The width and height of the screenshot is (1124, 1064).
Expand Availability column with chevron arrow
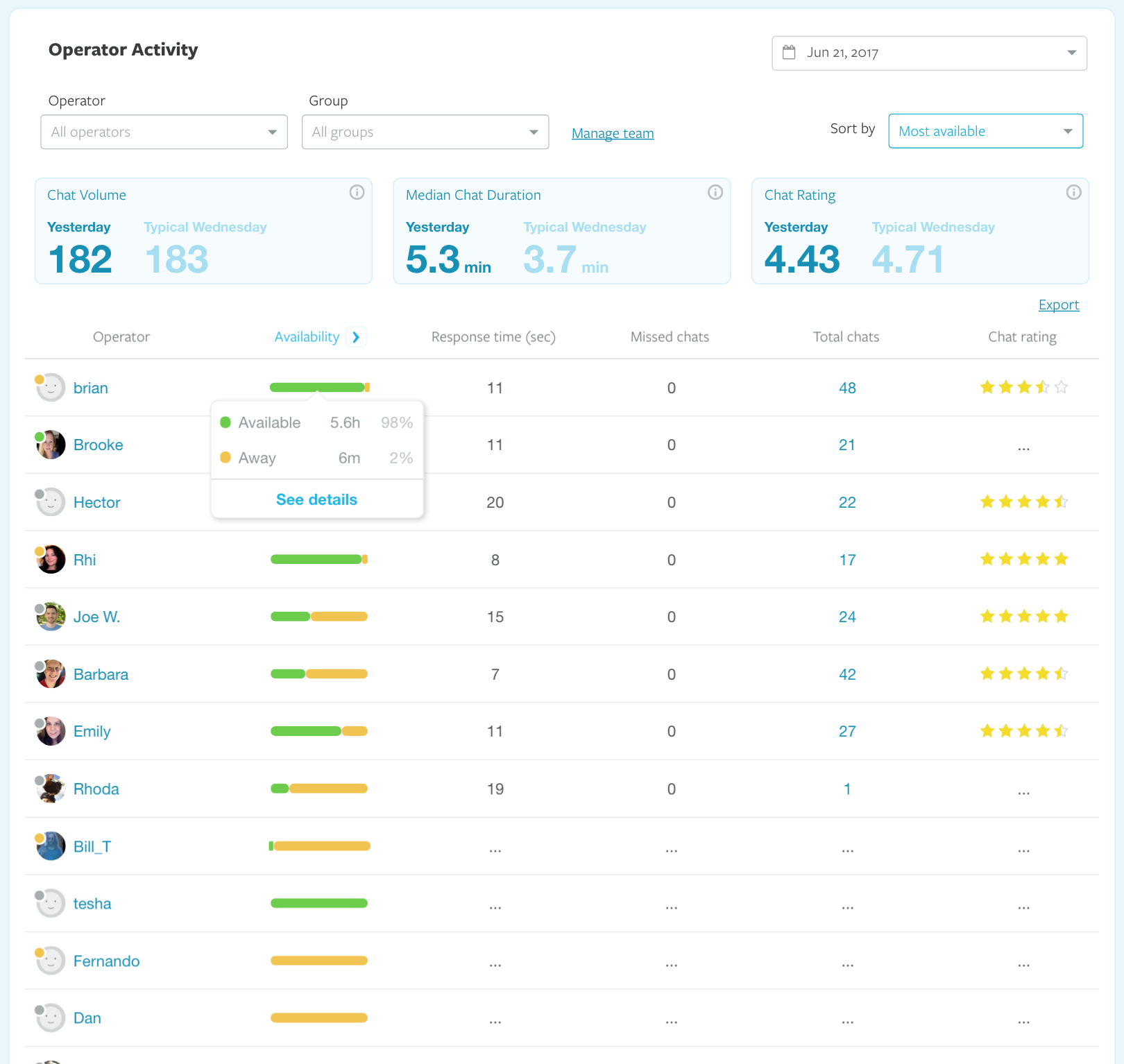(x=356, y=337)
